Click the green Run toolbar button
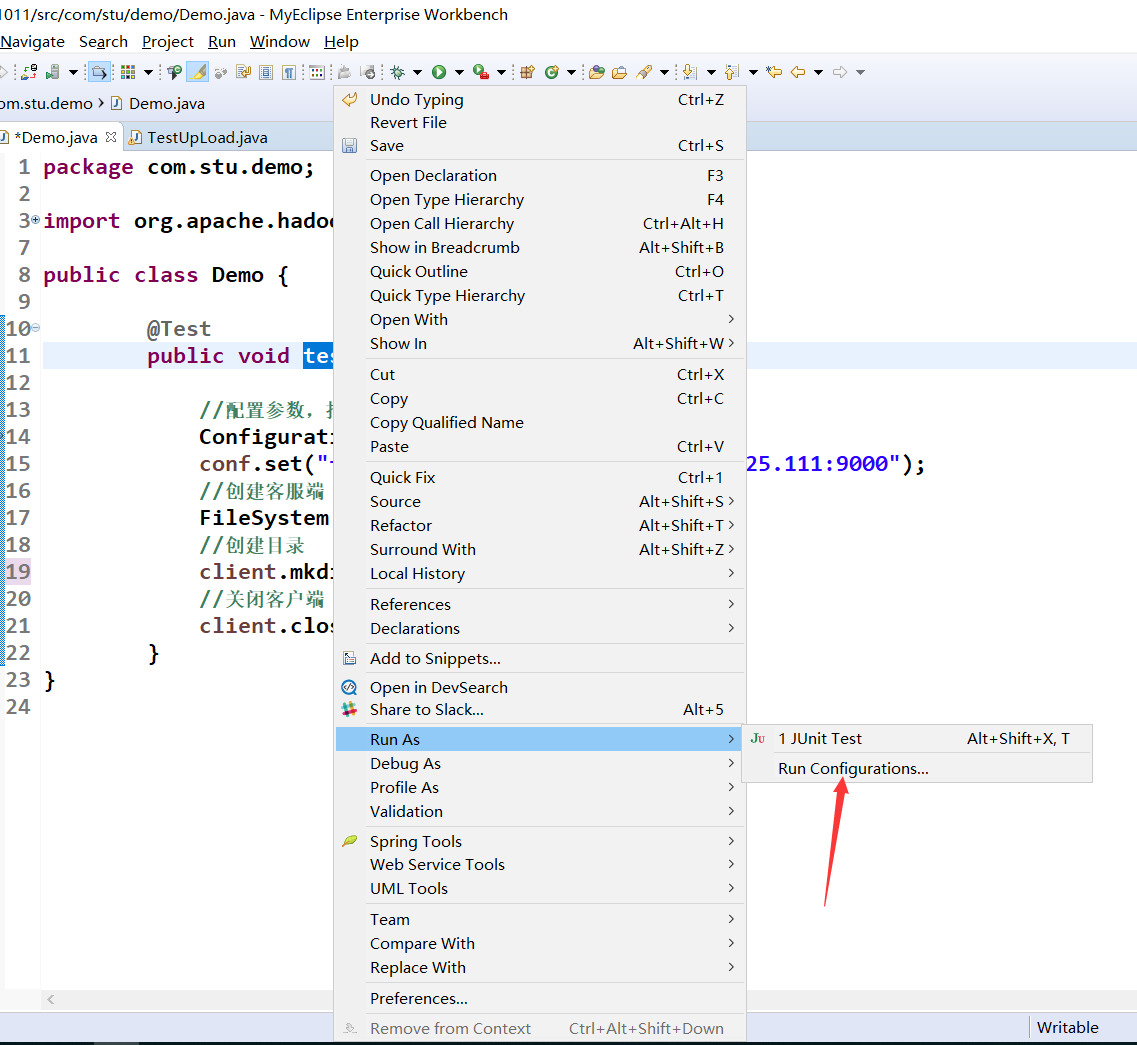Image resolution: width=1137 pixels, height=1045 pixels. (x=439, y=72)
